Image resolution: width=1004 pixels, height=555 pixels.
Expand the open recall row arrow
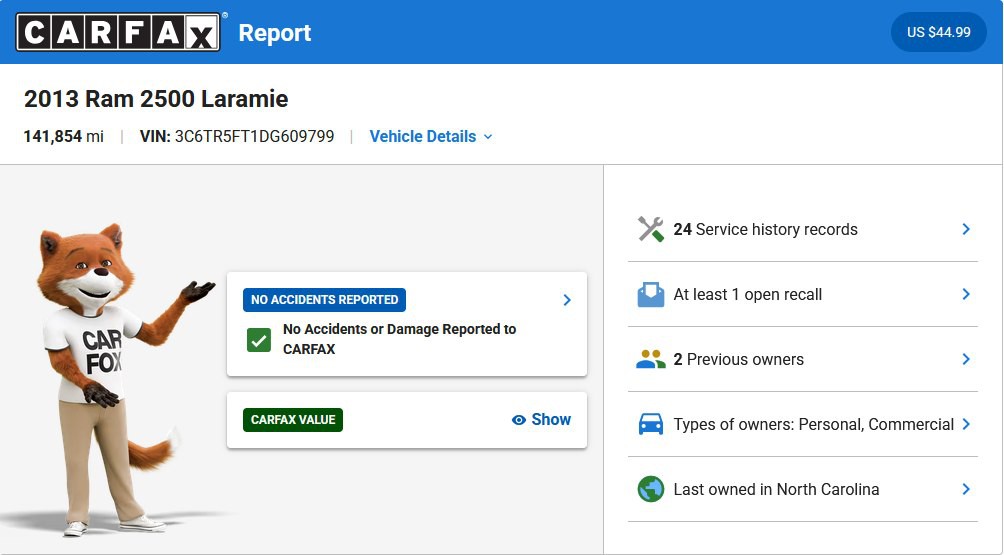pyautogui.click(x=966, y=294)
